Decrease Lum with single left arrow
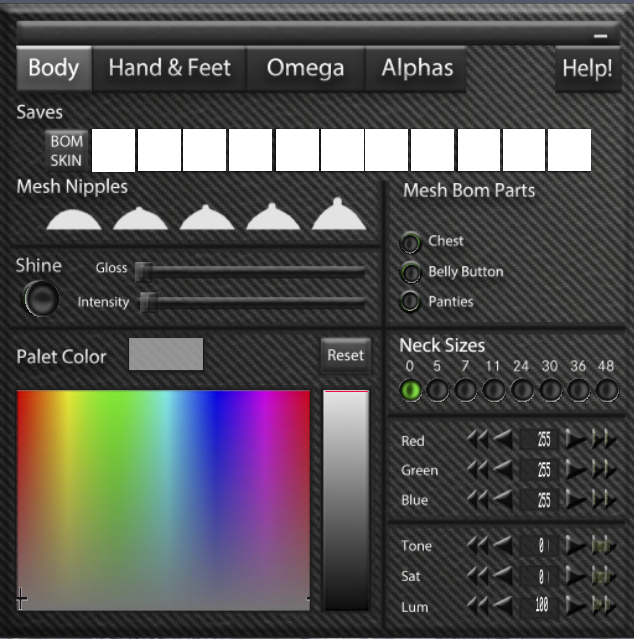Viewport: 634px width, 639px height. 503,606
